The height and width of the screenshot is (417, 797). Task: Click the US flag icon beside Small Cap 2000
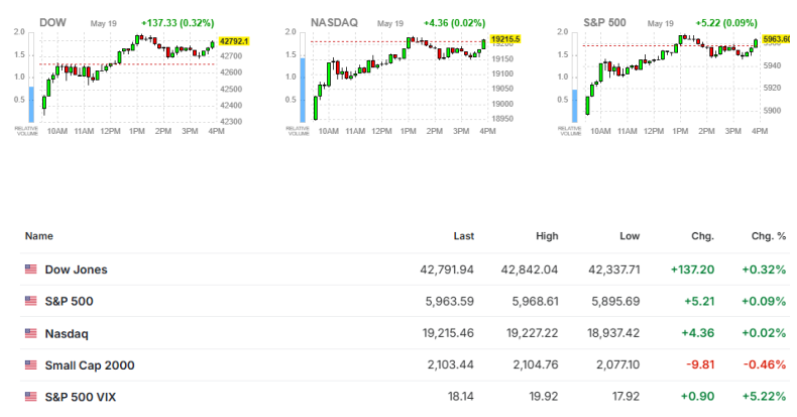[30, 365]
